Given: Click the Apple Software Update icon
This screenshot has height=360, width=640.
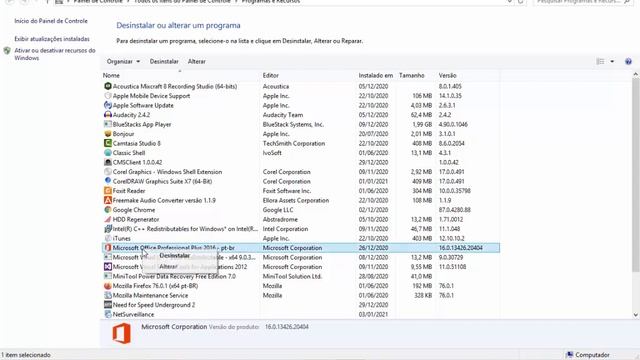Looking at the screenshot, I should pyautogui.click(x=108, y=105).
